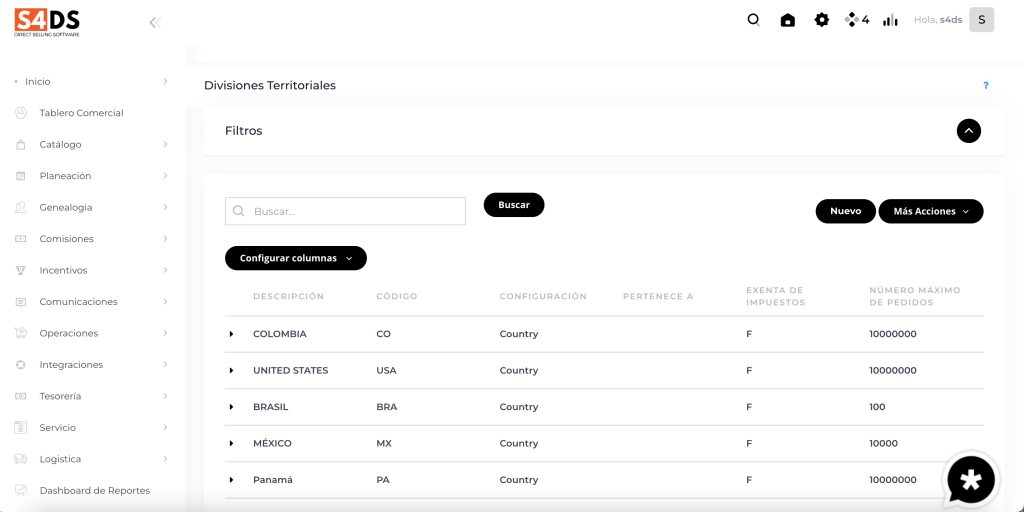Collapse sidebar with double chevron icon
Screen dimensions: 1024x512
click(155, 22)
